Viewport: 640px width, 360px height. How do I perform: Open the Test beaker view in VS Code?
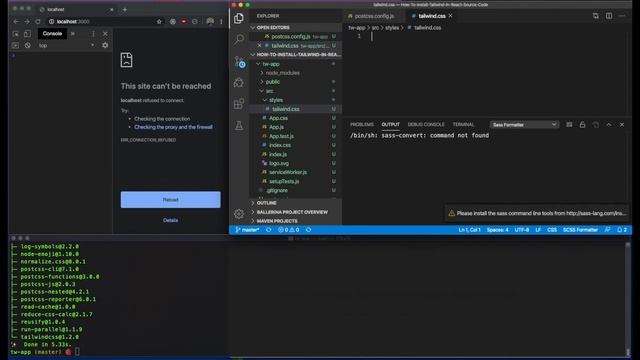pos(239,125)
